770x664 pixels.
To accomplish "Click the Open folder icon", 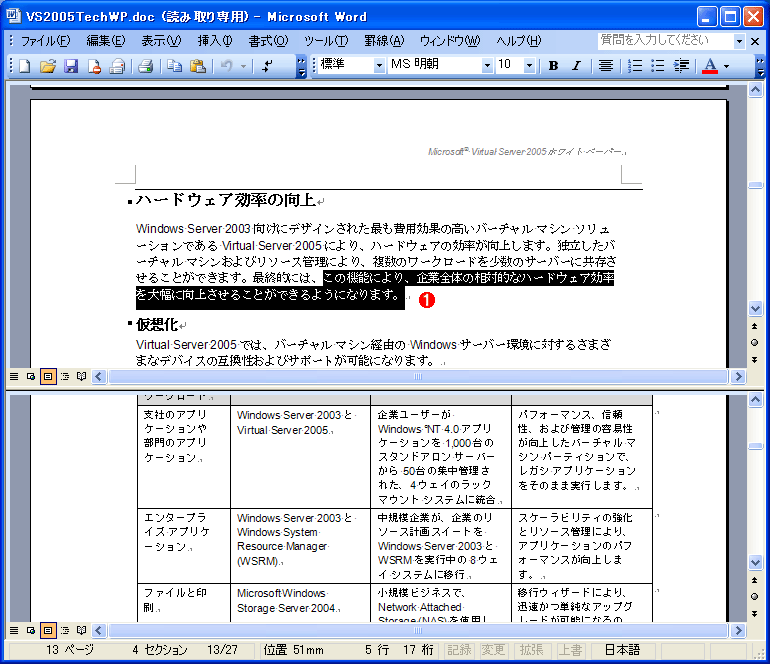I will point(48,65).
